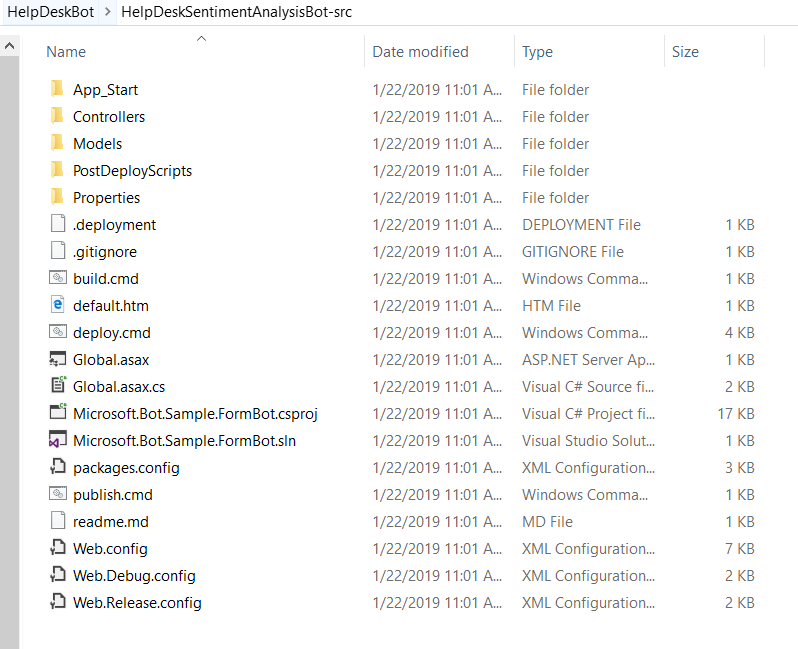Select the build.cmd file name
The height and width of the screenshot is (649, 798).
tap(106, 278)
